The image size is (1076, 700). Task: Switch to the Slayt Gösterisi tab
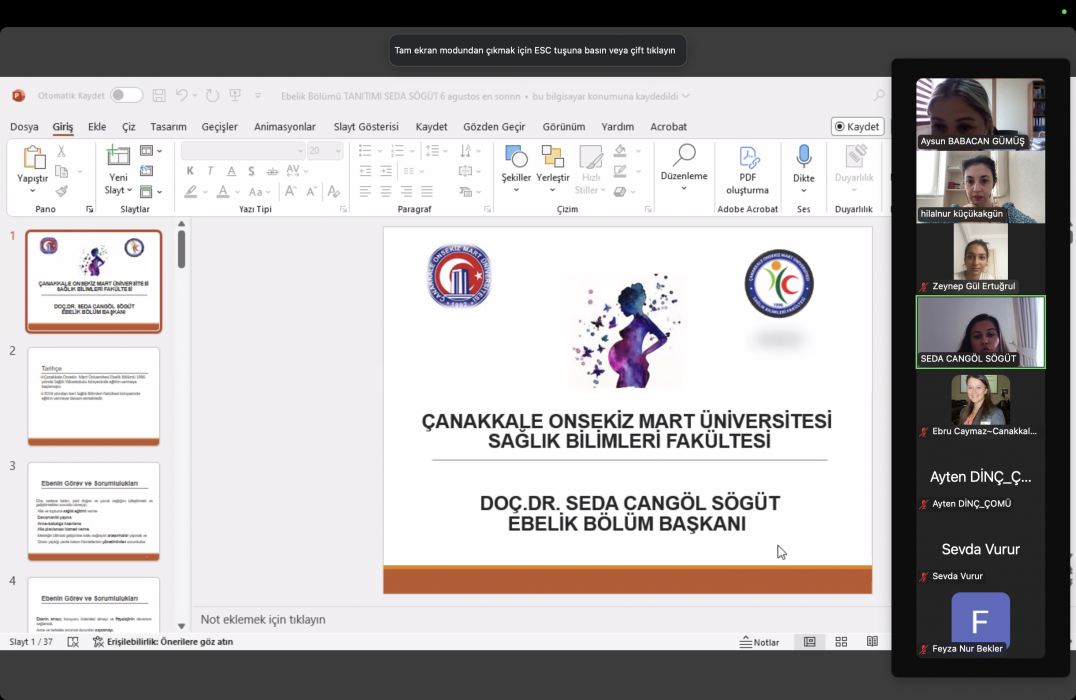(366, 126)
